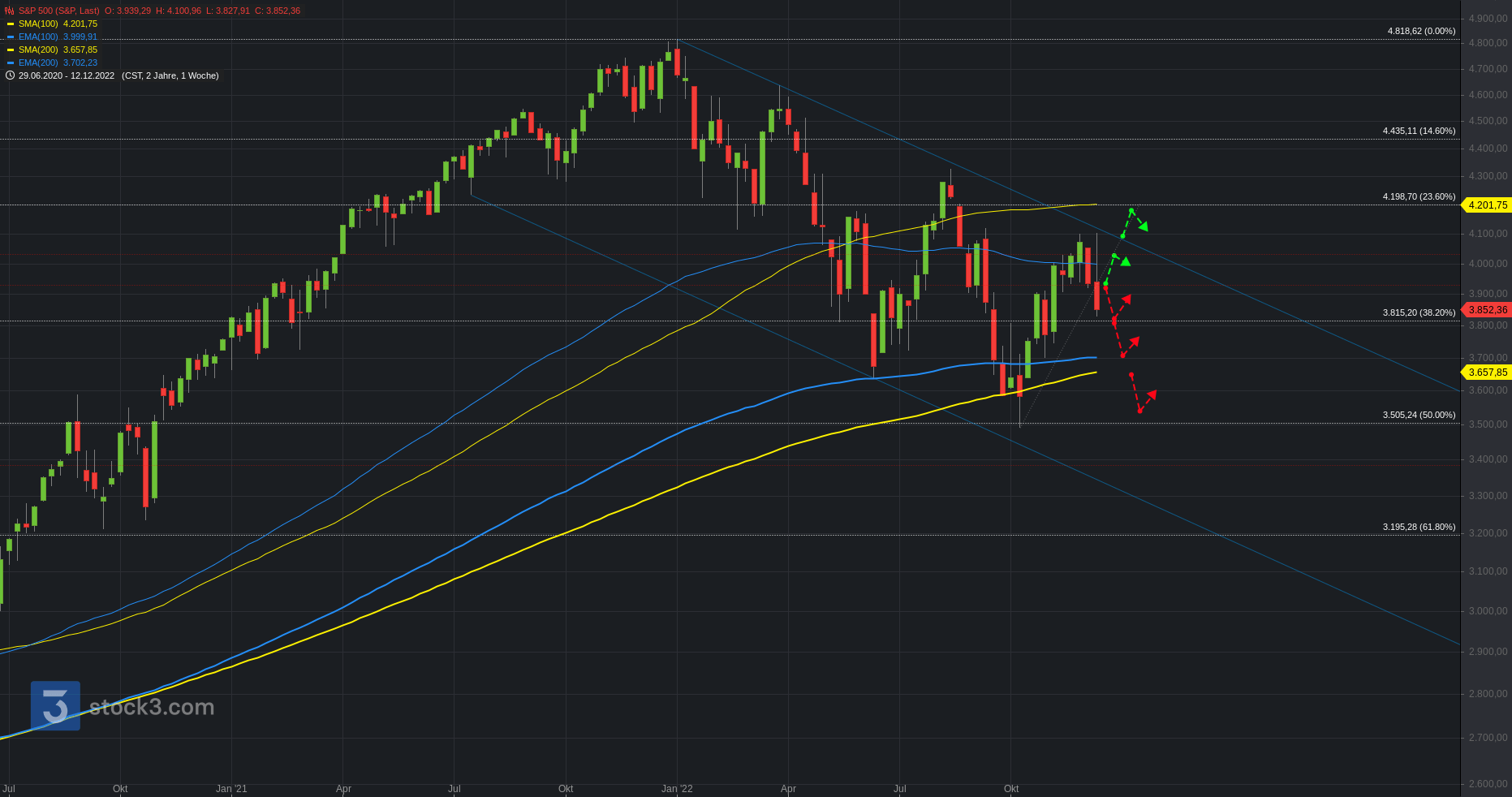Click the clock icon next to the date range
The width and height of the screenshot is (1512, 797).
10,75
